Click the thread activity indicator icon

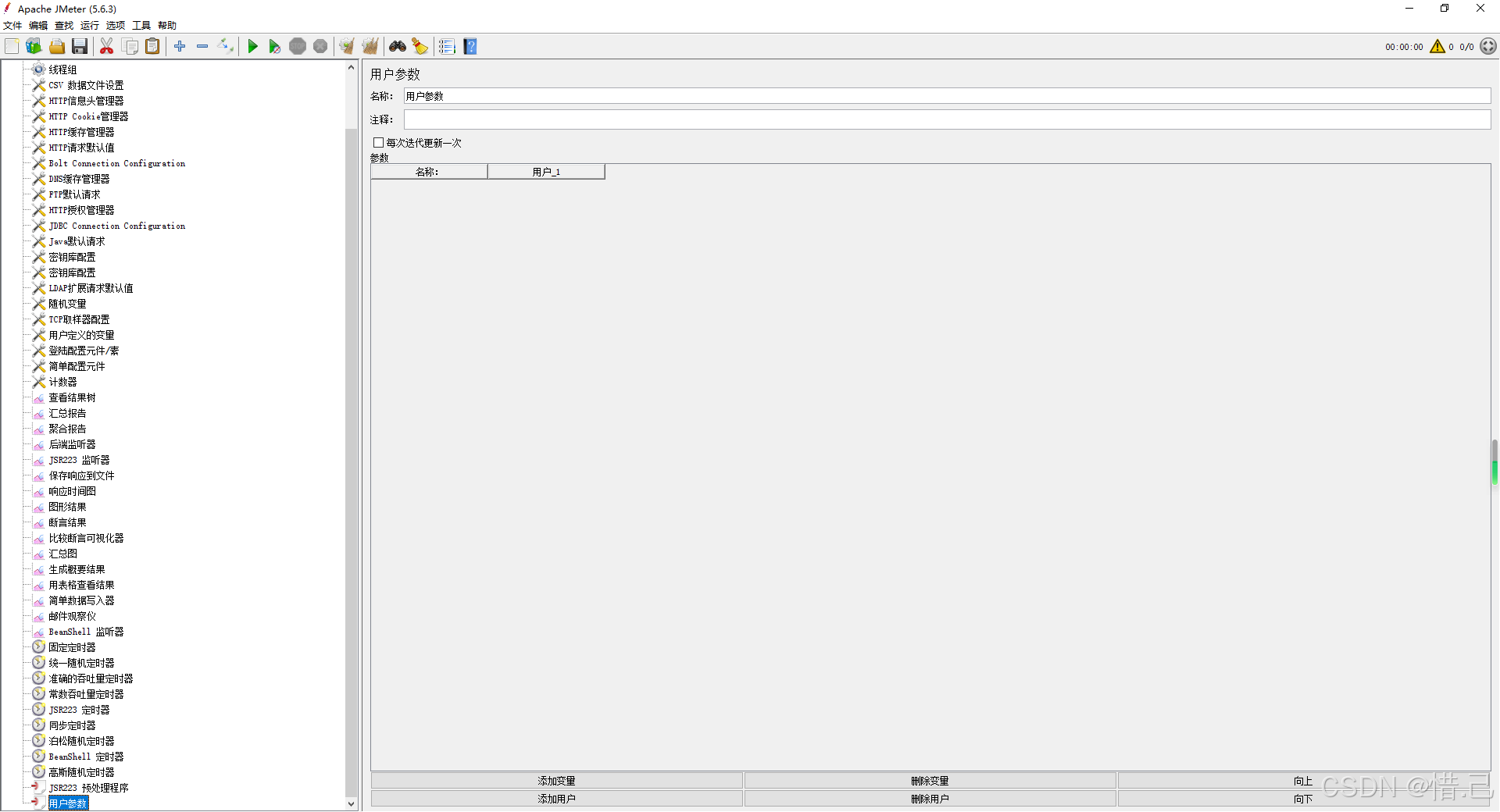pos(1488,47)
